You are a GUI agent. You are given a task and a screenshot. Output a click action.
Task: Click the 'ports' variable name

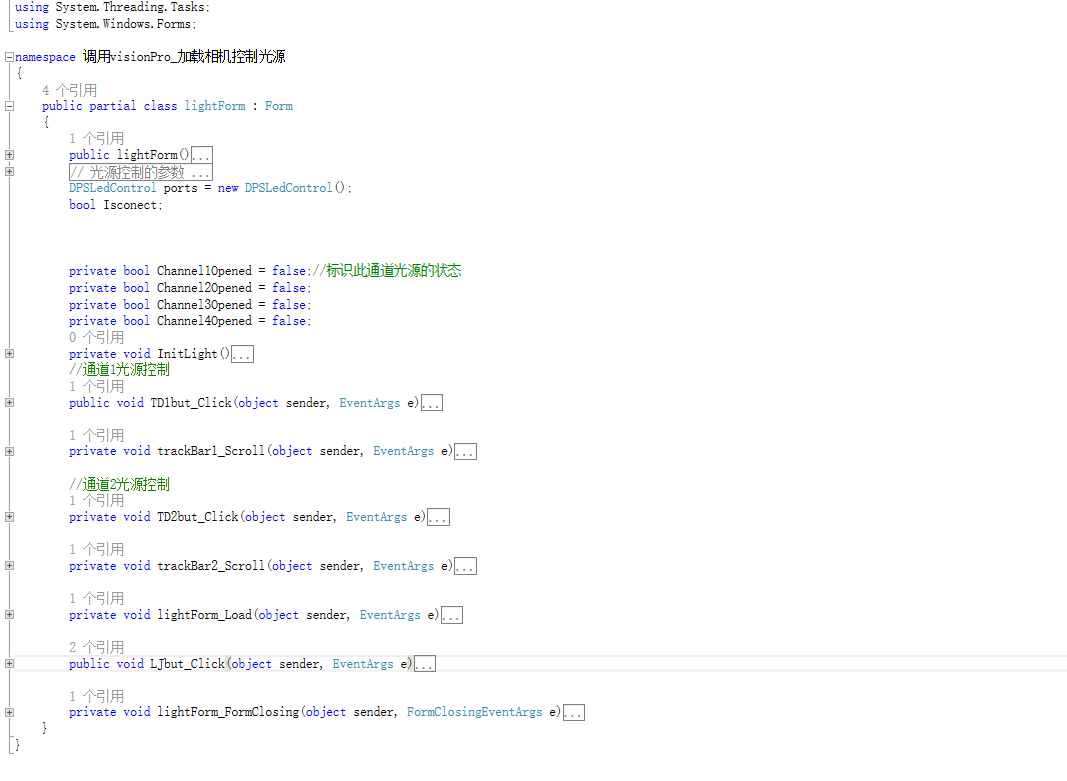[180, 188]
